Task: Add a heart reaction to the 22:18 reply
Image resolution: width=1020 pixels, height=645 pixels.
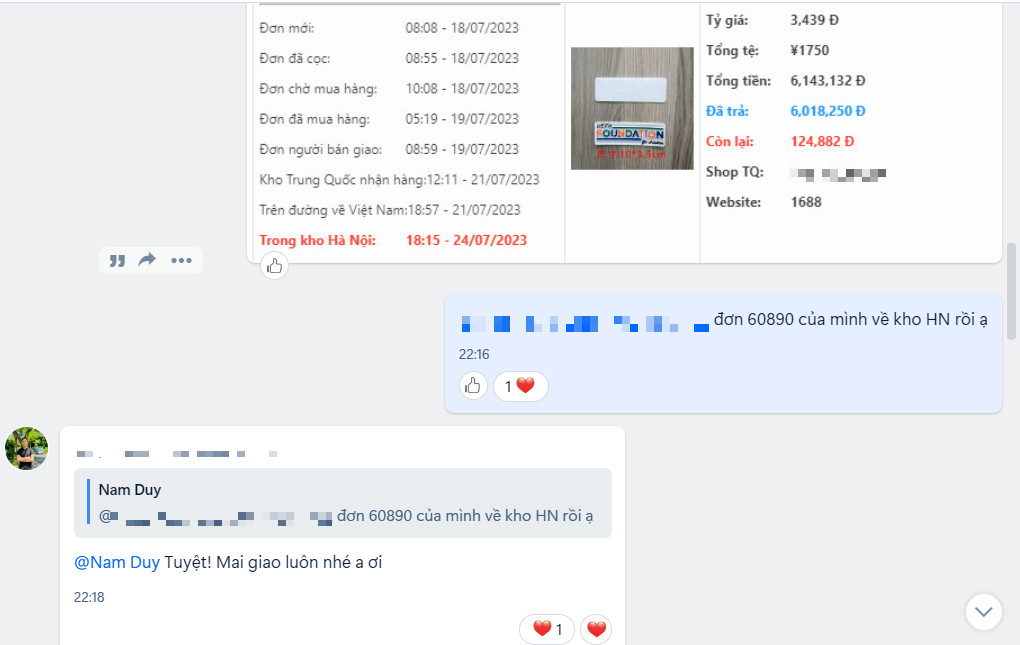Action: click(596, 629)
